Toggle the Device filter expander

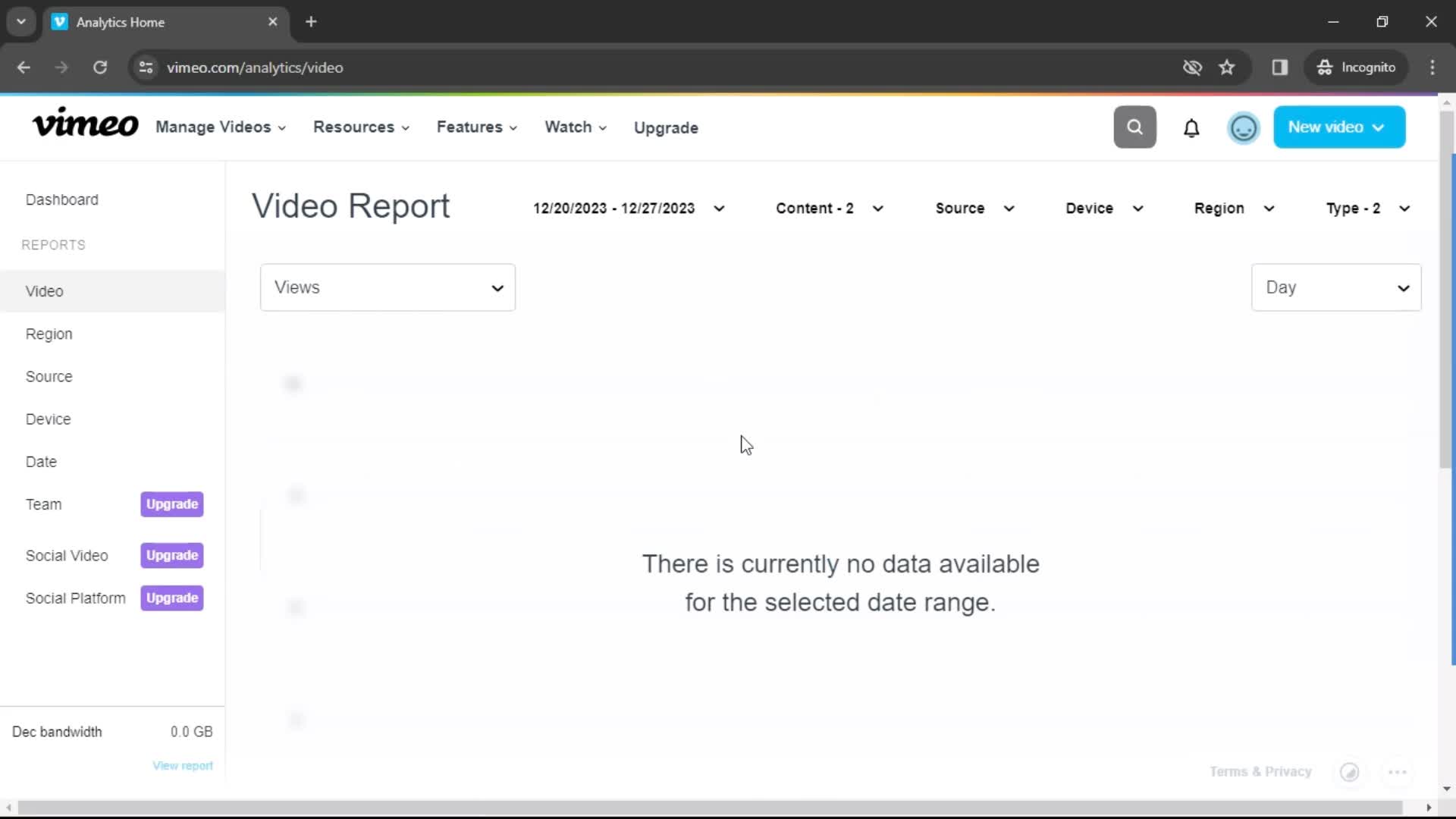[x=1102, y=207]
